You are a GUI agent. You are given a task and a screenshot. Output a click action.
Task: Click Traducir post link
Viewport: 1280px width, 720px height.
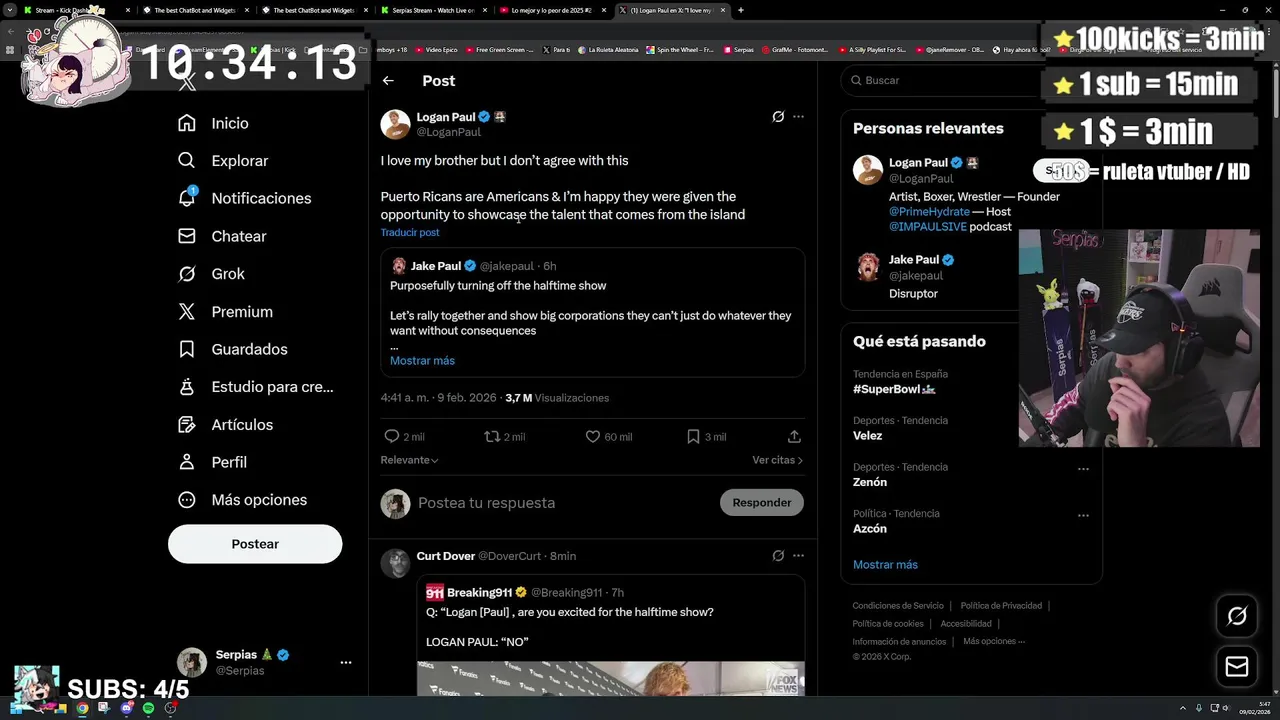click(x=410, y=232)
